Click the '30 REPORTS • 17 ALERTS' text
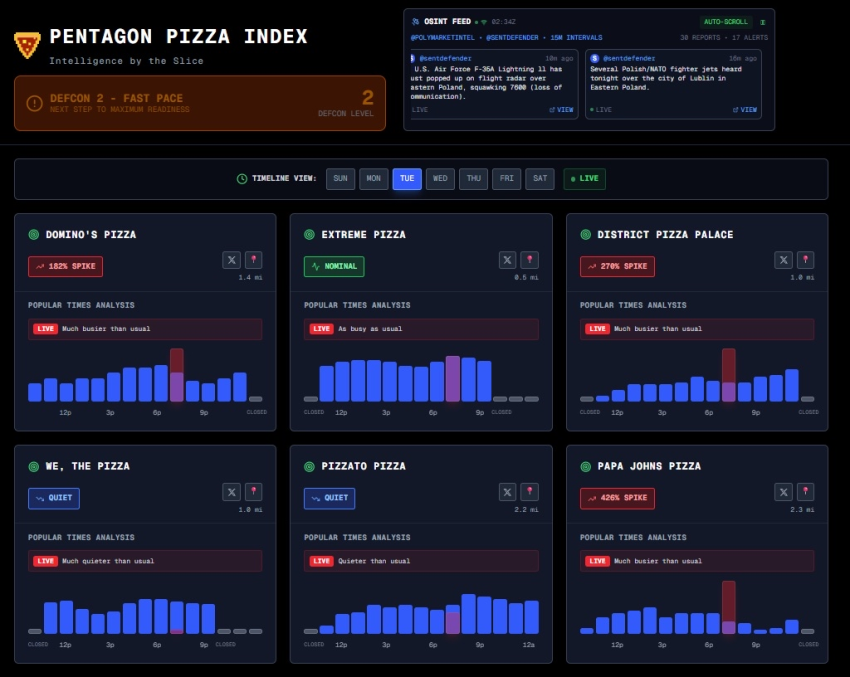The image size is (850, 677). click(724, 38)
